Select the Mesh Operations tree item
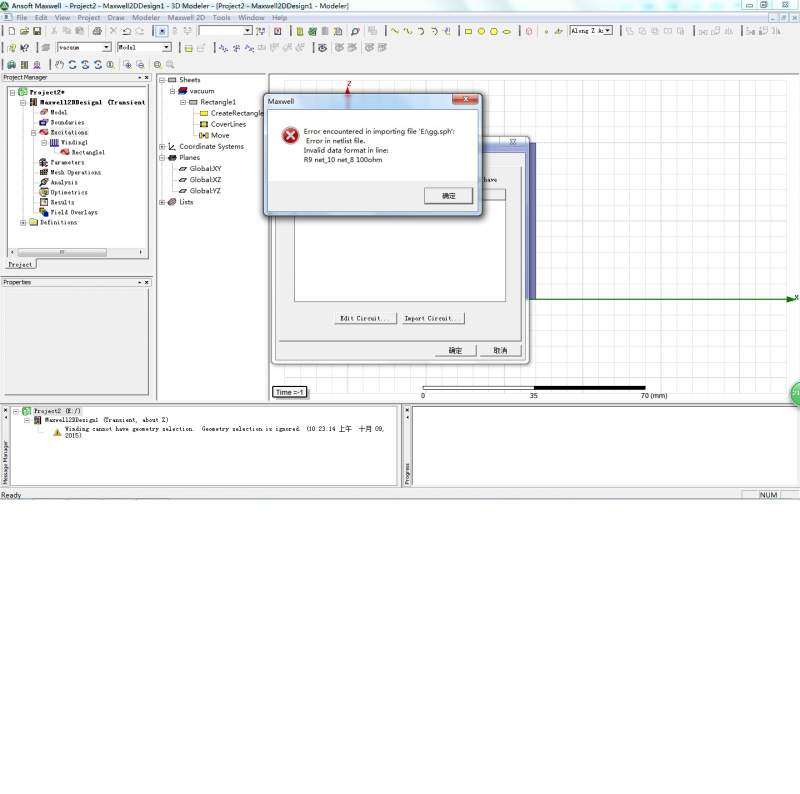 [70, 172]
